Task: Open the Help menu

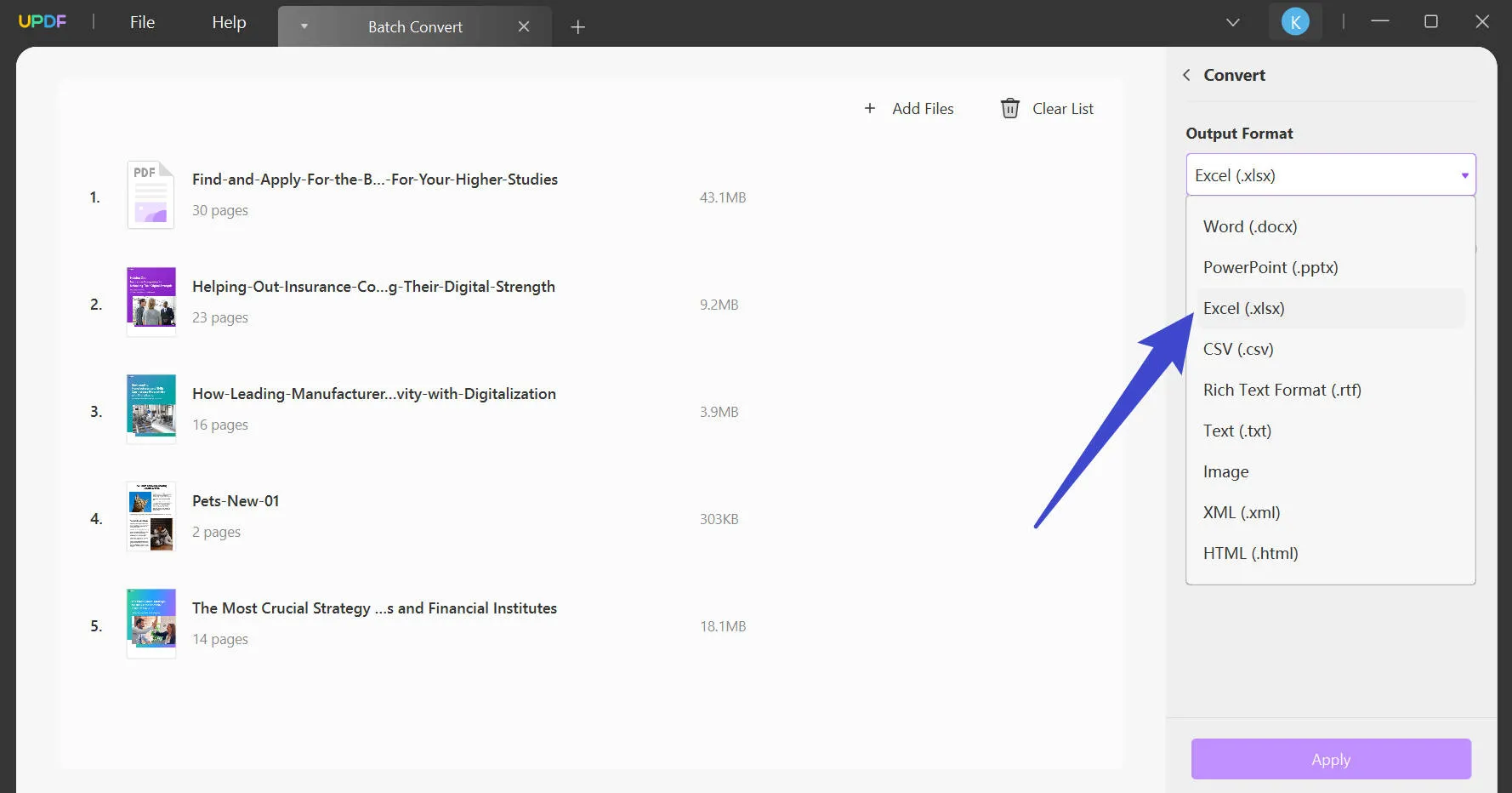Action: pos(228,22)
